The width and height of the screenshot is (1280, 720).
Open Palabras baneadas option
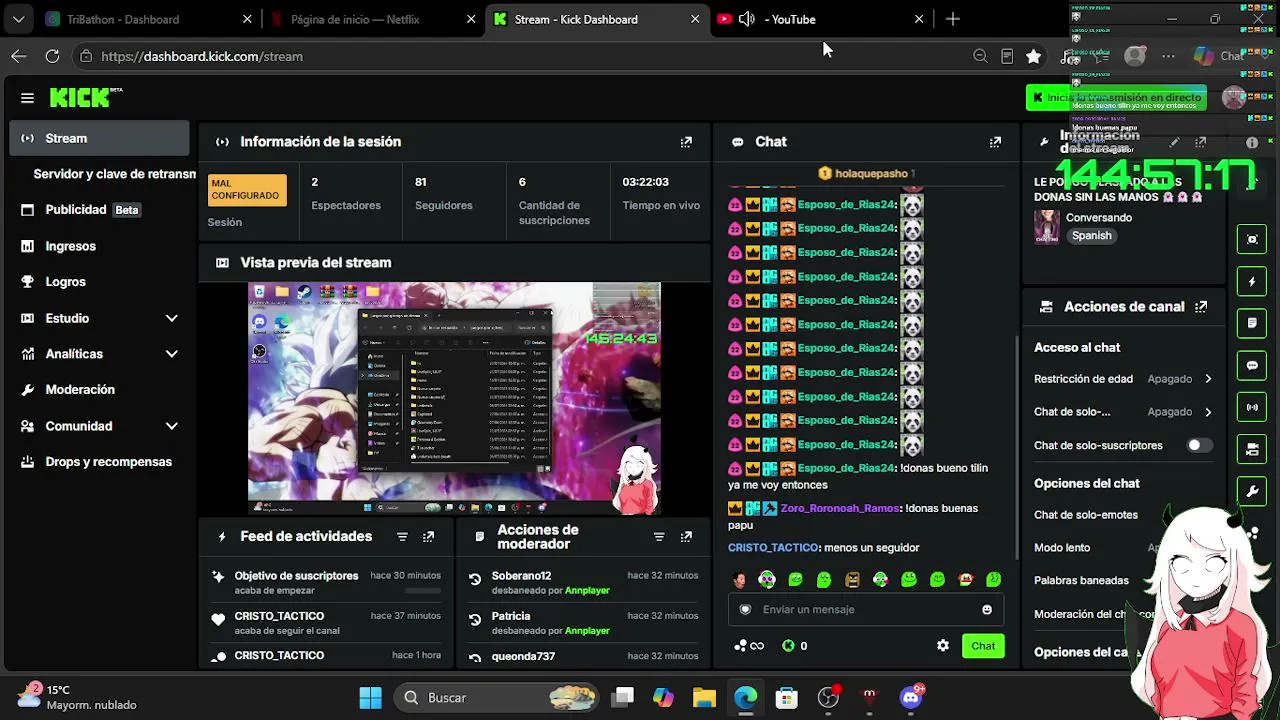point(1081,581)
